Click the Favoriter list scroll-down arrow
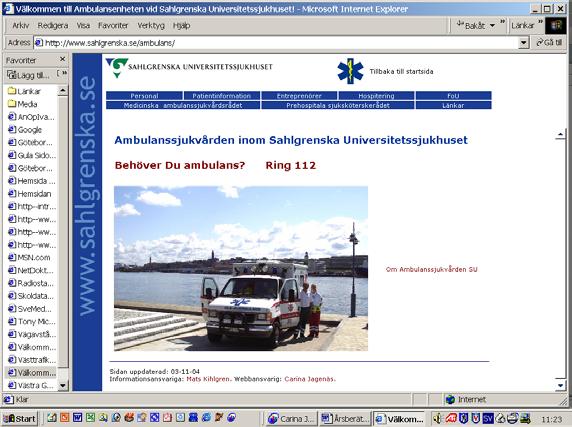 [63, 385]
